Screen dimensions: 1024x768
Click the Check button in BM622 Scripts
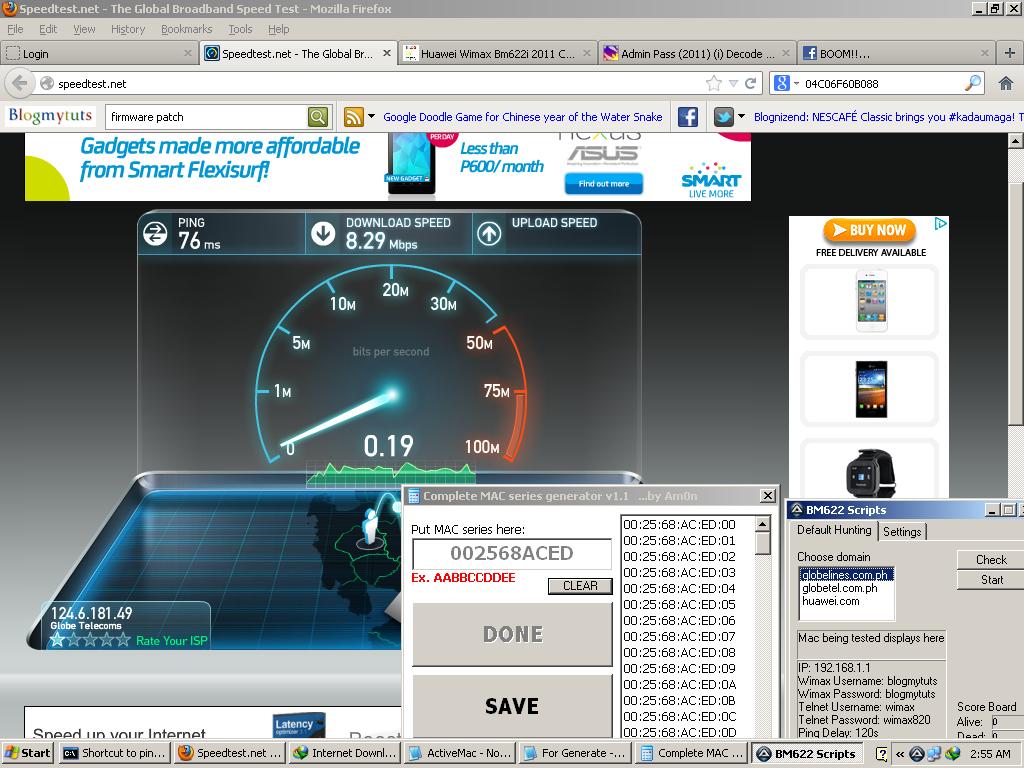[x=991, y=560]
